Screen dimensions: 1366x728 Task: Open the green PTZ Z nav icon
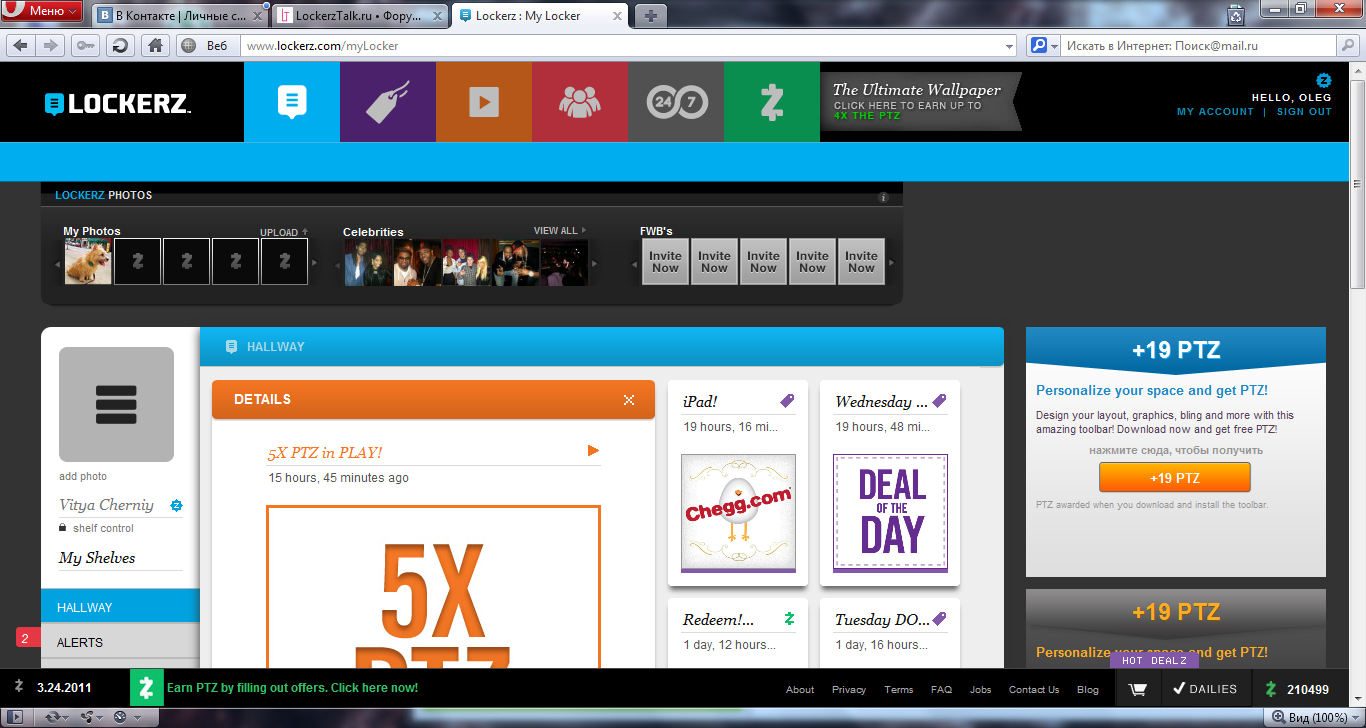772,102
